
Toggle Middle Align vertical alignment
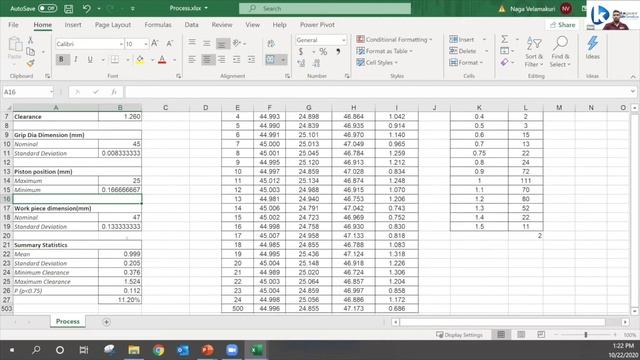(207, 43)
